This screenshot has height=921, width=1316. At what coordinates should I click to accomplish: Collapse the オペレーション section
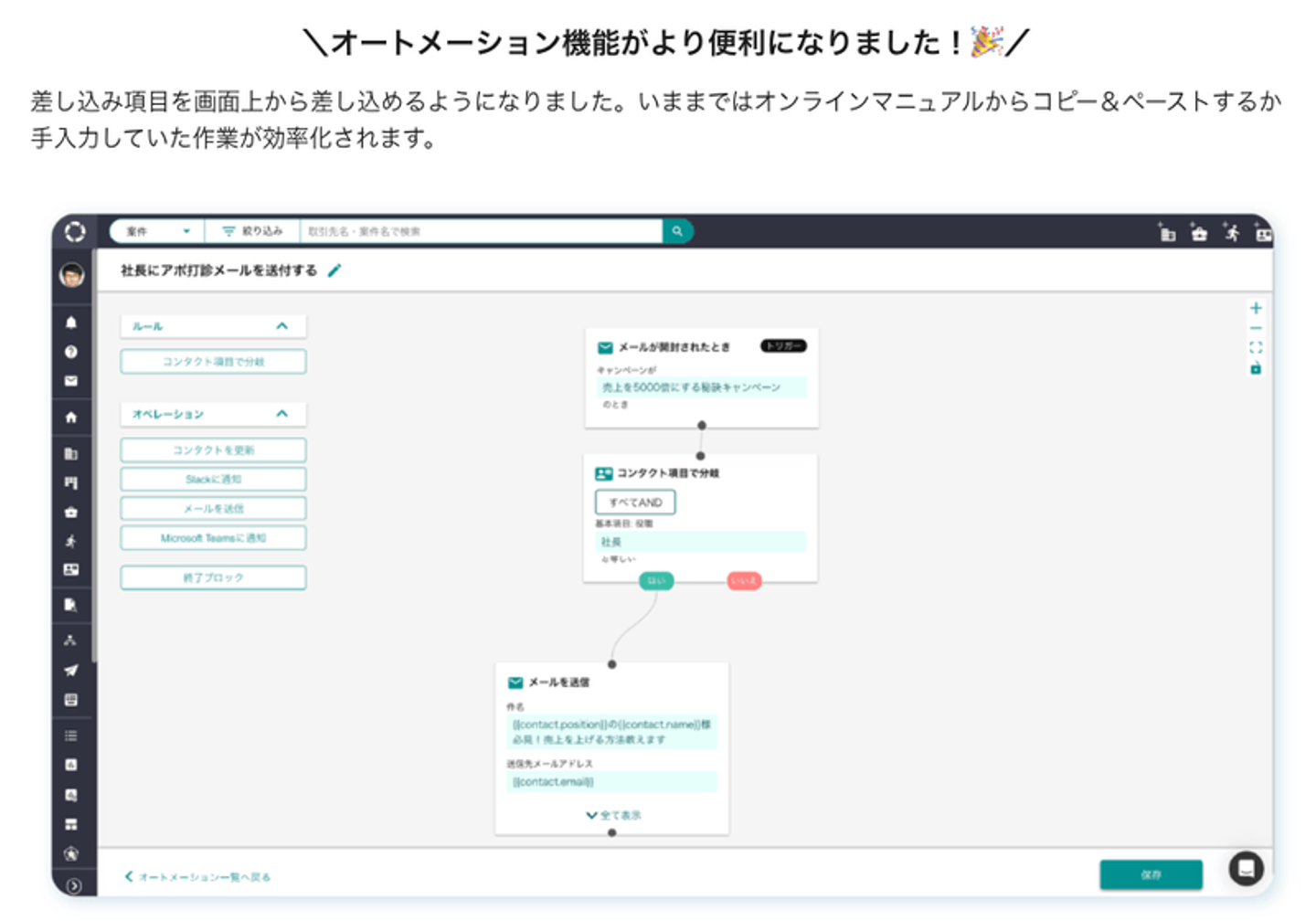(282, 414)
